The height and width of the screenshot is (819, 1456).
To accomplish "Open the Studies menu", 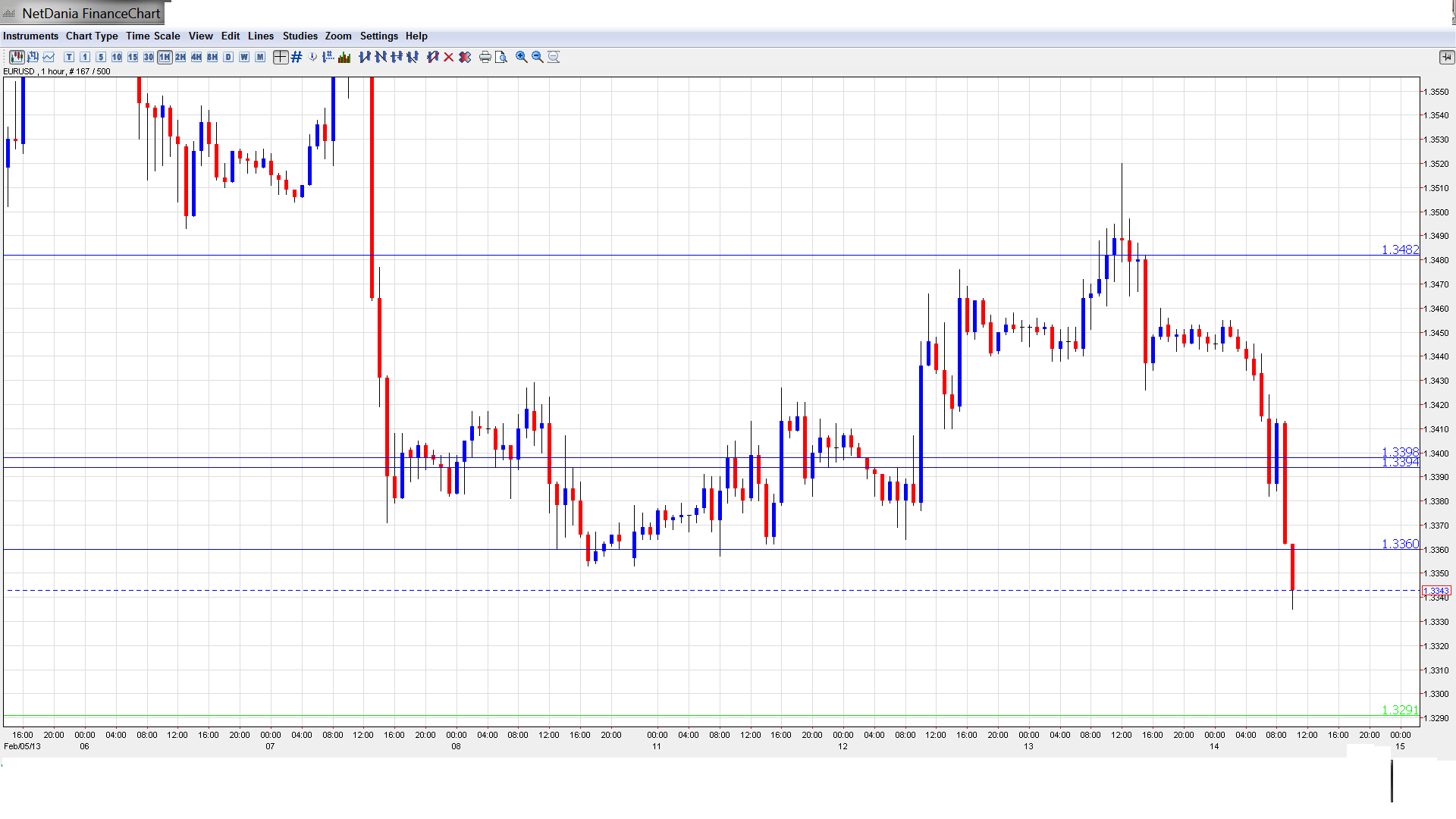I will tap(300, 36).
